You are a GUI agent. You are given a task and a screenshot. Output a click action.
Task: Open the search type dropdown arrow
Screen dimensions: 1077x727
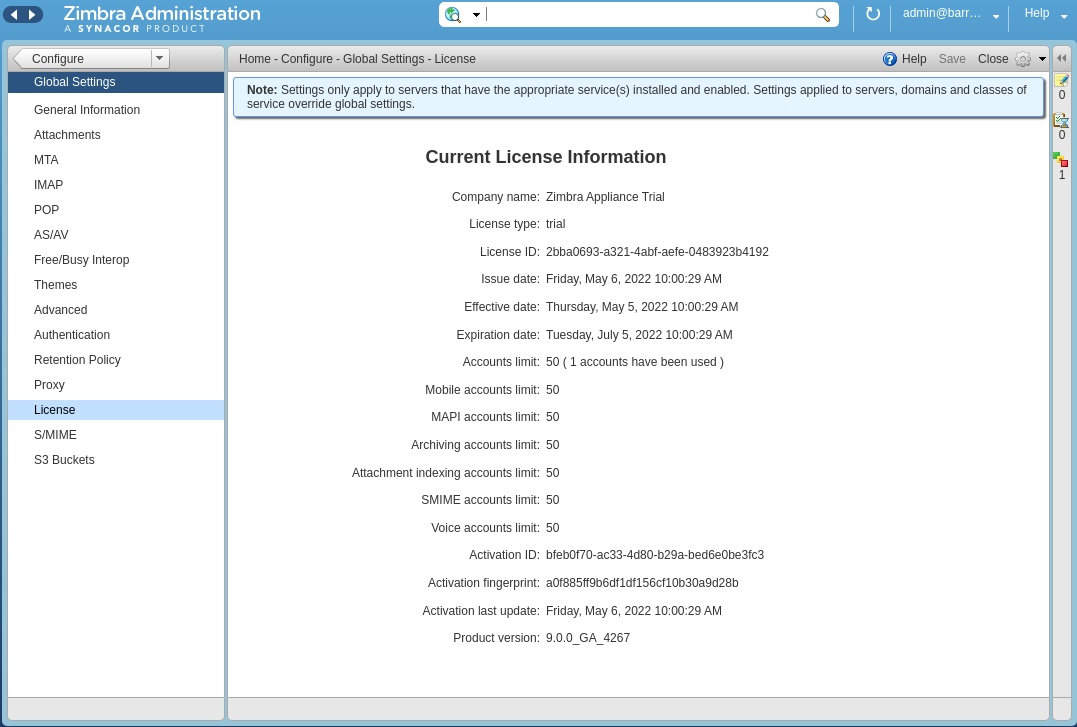476,15
